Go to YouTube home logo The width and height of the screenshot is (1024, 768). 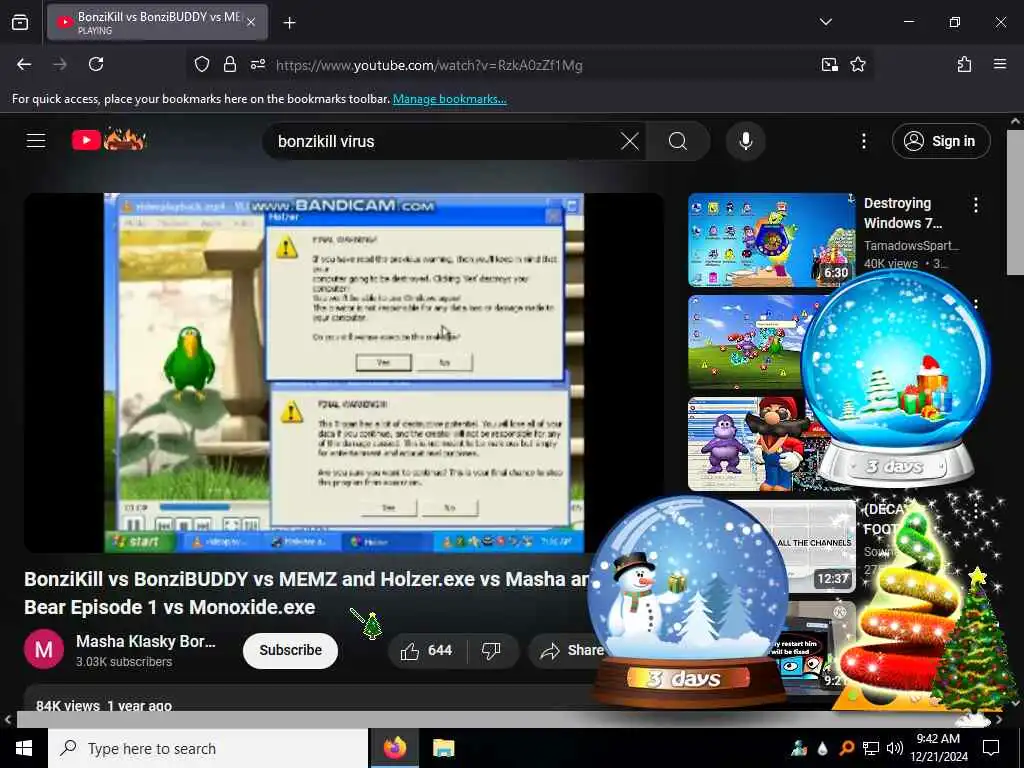tap(108, 140)
